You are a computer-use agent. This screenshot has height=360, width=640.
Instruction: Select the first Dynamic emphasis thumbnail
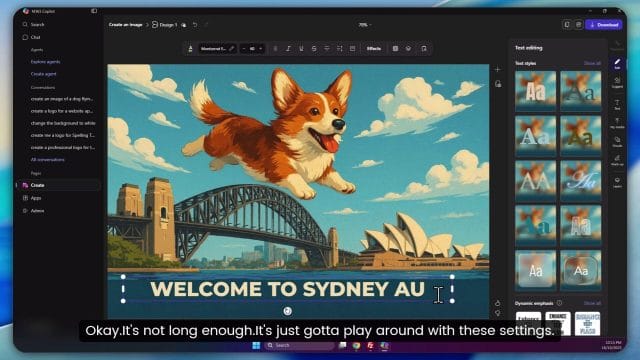pyautogui.click(x=528, y=323)
